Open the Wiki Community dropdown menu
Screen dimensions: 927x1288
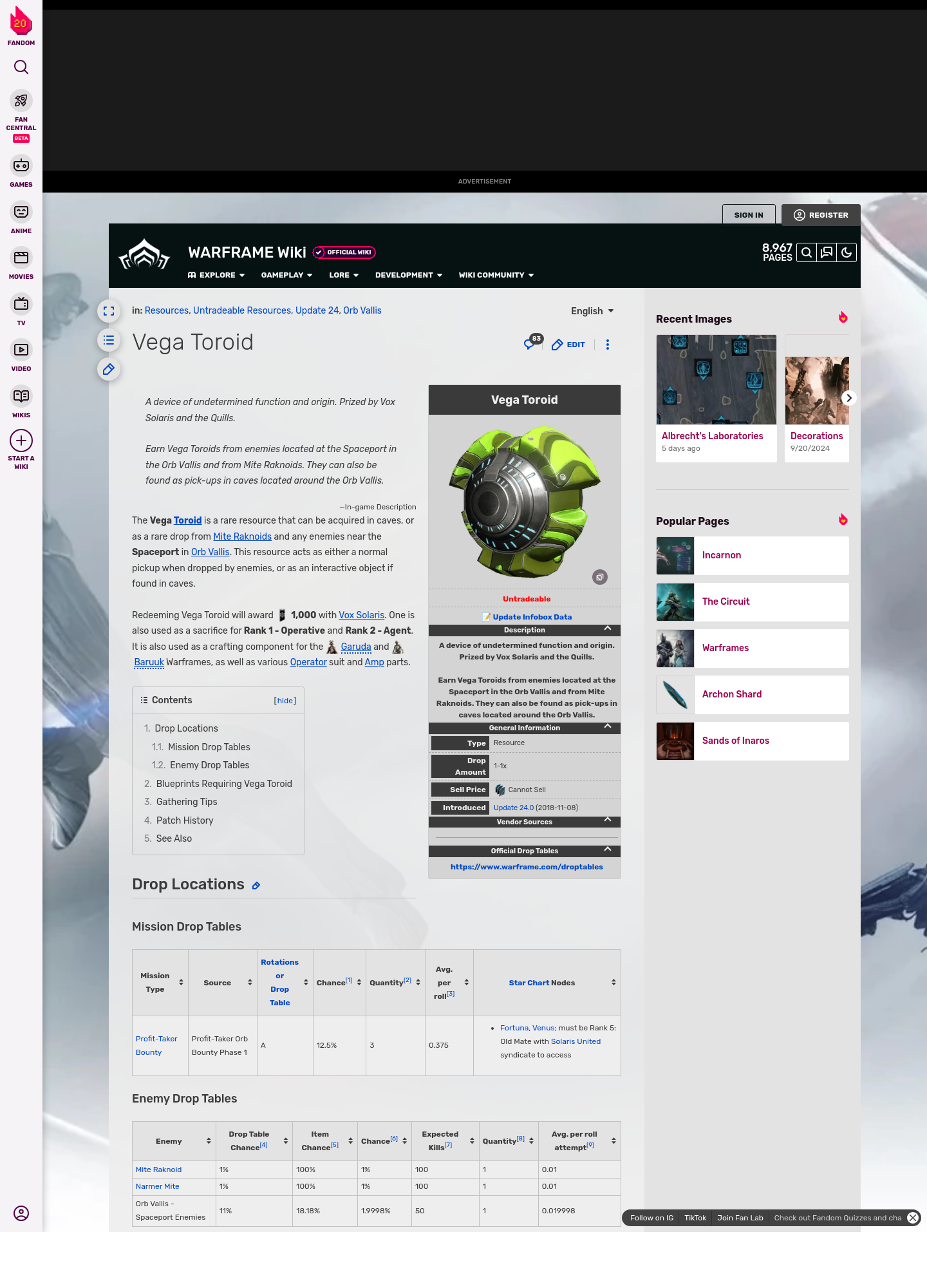(x=496, y=275)
